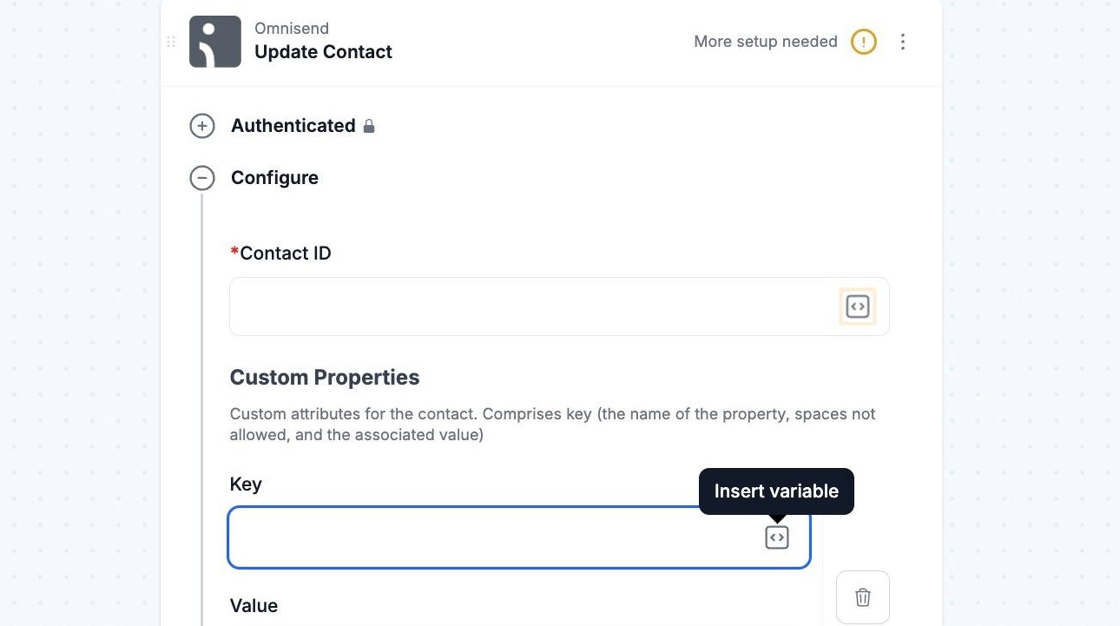
Task: Click the Omnisend app name text
Action: 291,28
